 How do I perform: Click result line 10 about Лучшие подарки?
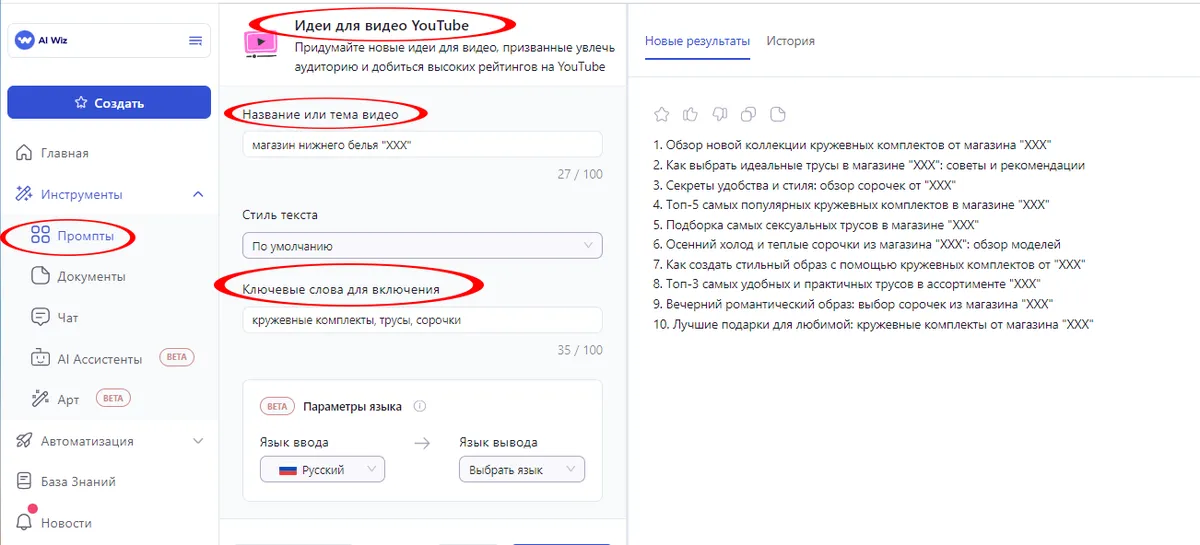tap(873, 325)
